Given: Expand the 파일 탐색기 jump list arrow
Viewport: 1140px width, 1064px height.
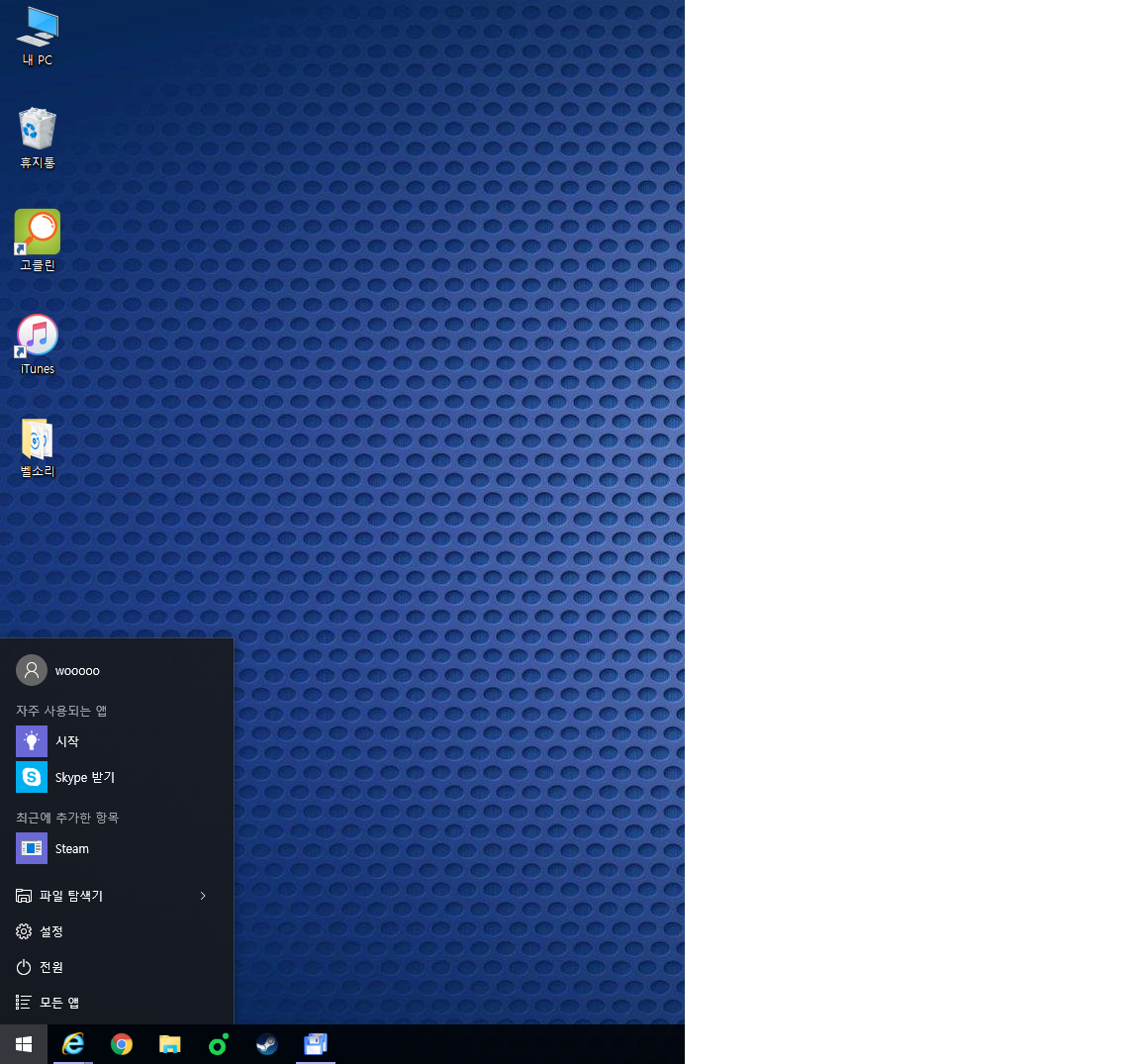Looking at the screenshot, I should pyautogui.click(x=203, y=896).
